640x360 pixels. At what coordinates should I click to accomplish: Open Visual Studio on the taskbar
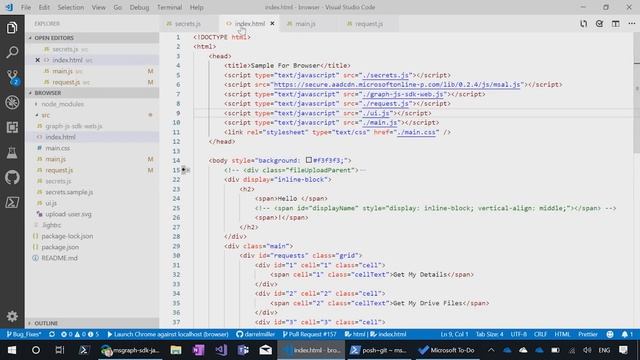[221, 350]
